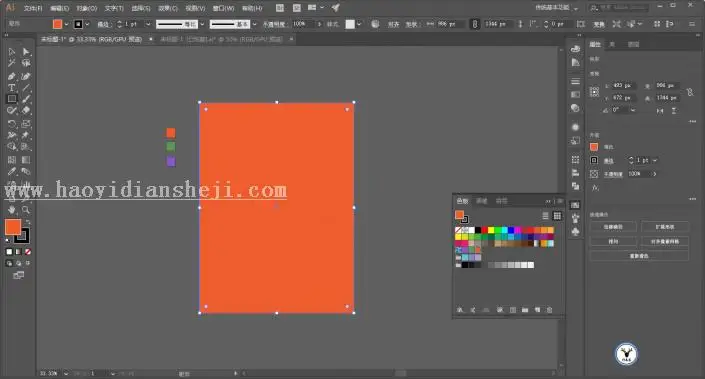This screenshot has width=705, height=379.
Task: Select the Lasso tool
Action: 26,63
